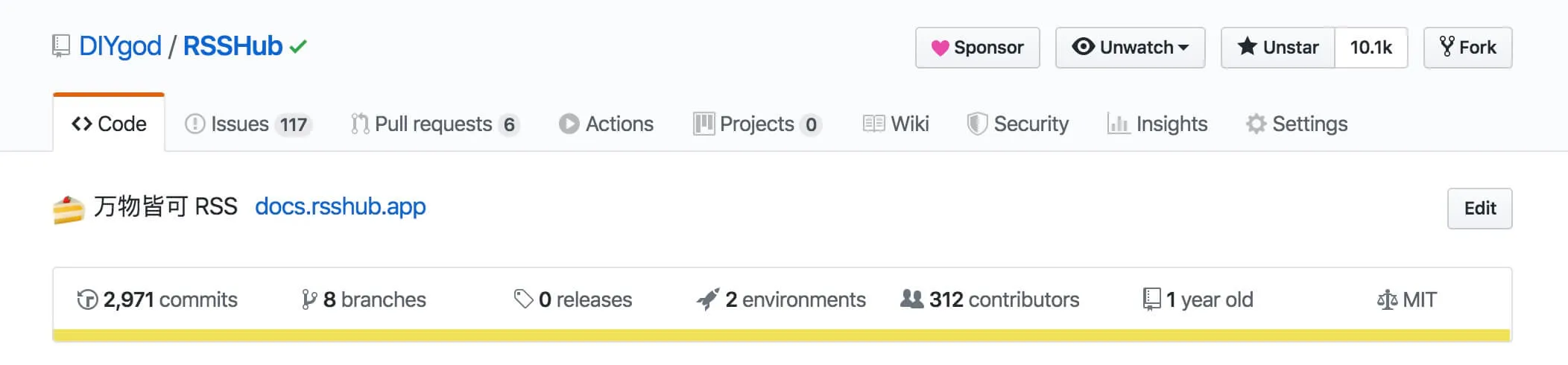Fork the repository
1568x365 pixels.
1467,48
